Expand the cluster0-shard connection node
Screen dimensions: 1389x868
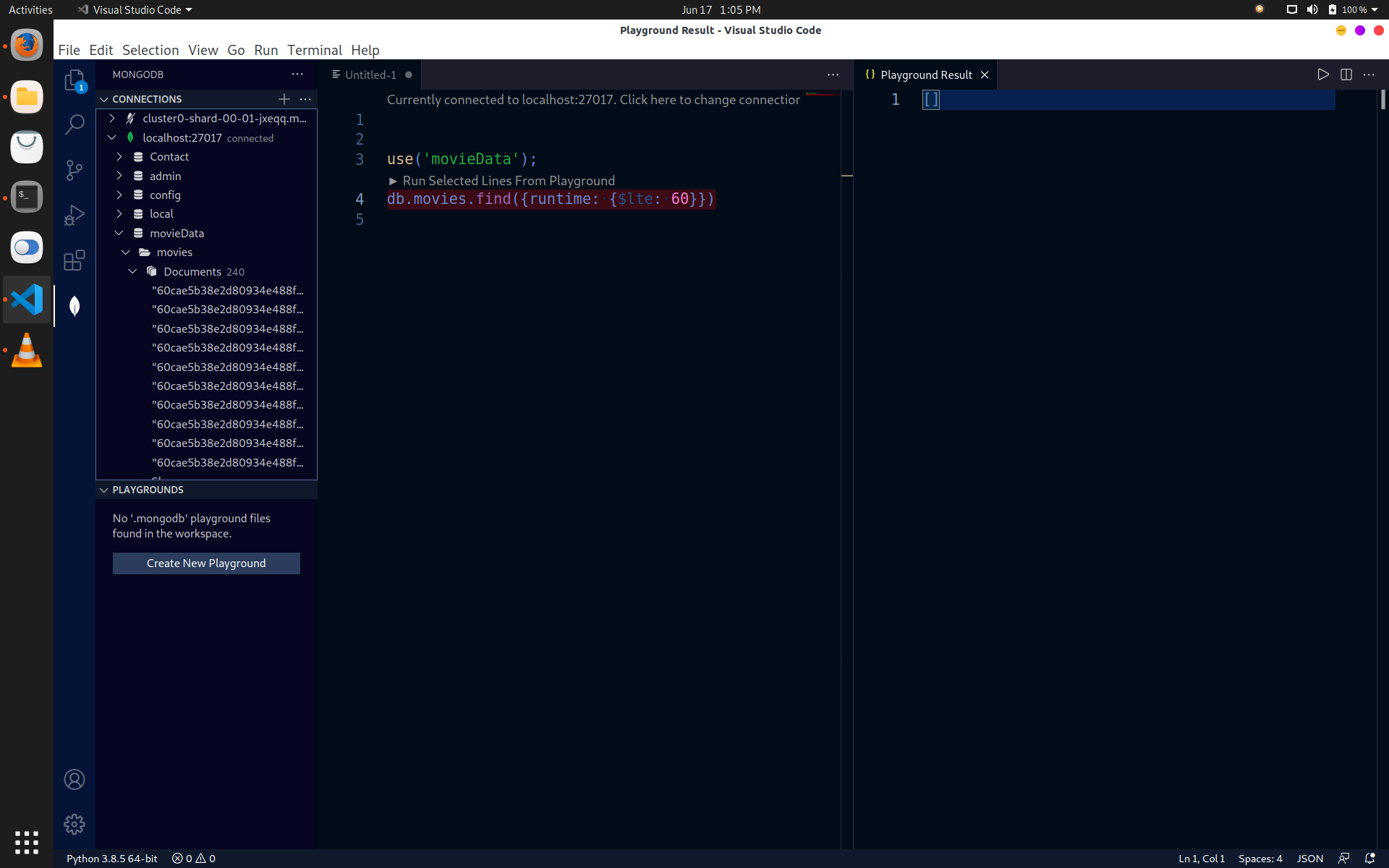(112, 118)
